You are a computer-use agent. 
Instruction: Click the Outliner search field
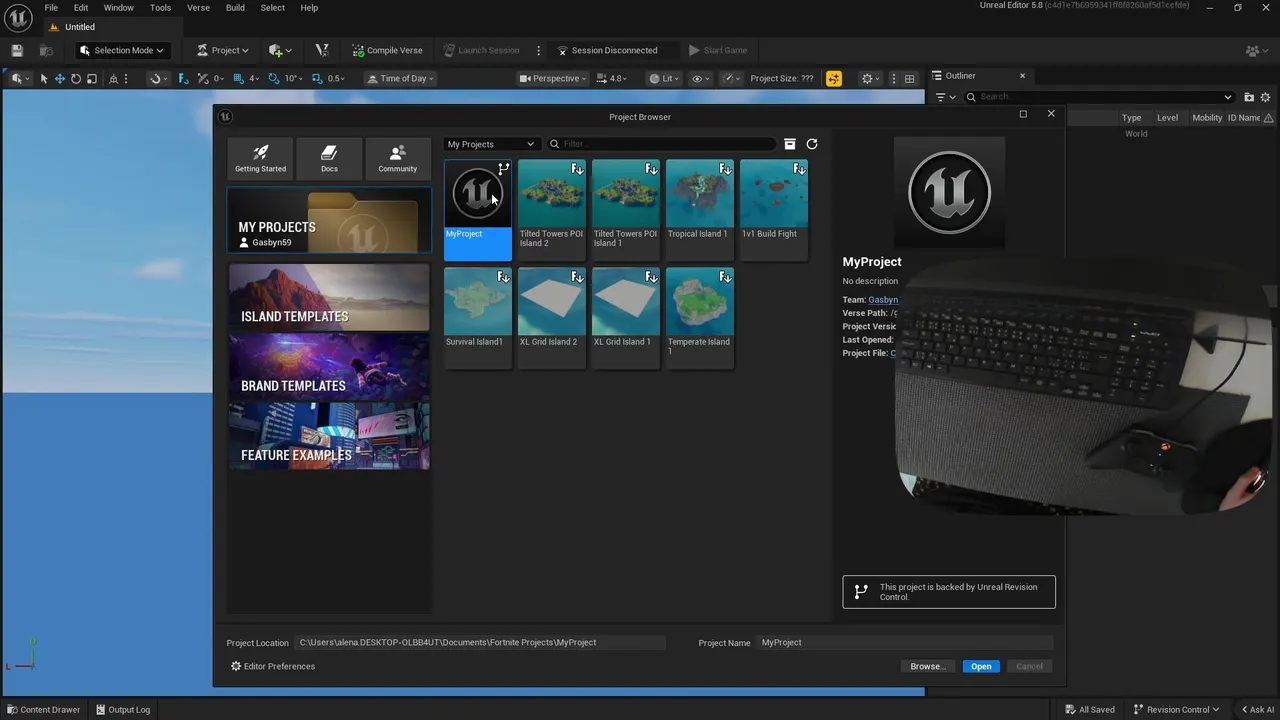click(1100, 97)
